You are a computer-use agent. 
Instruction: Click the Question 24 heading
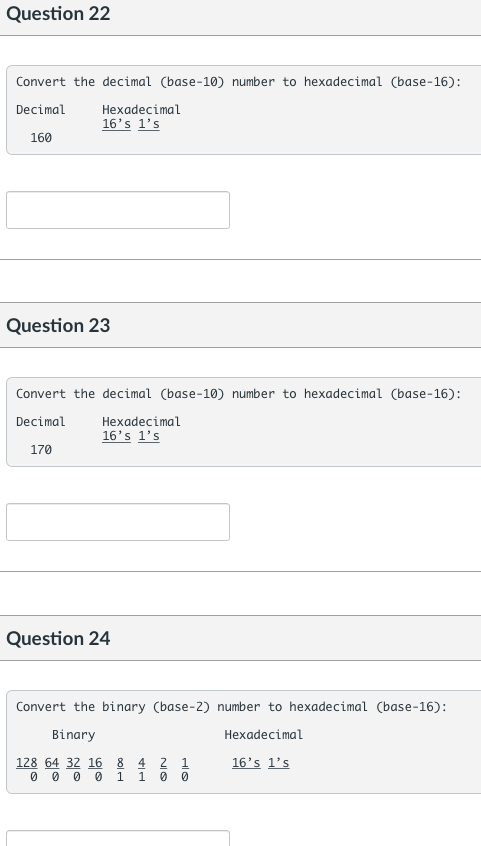point(58,638)
